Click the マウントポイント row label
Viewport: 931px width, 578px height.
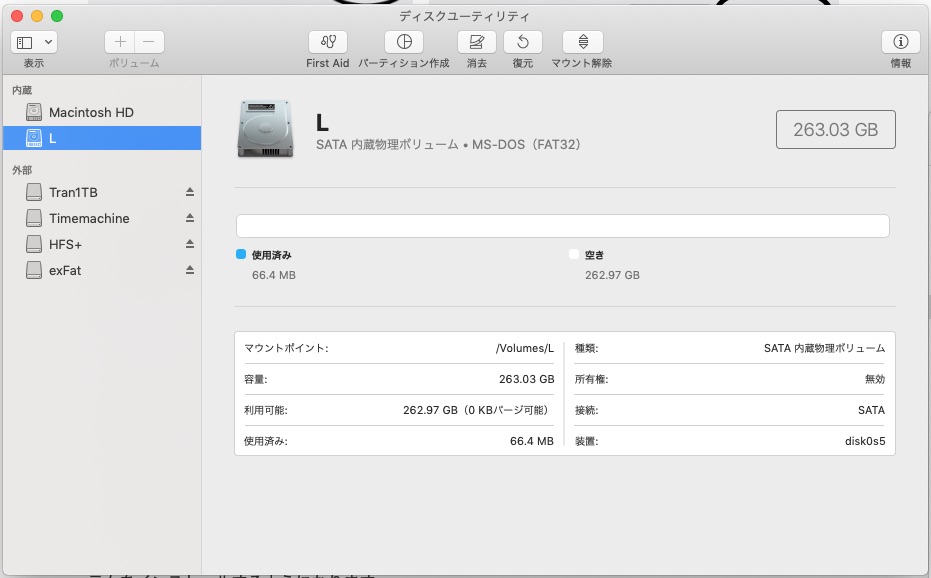coord(286,348)
